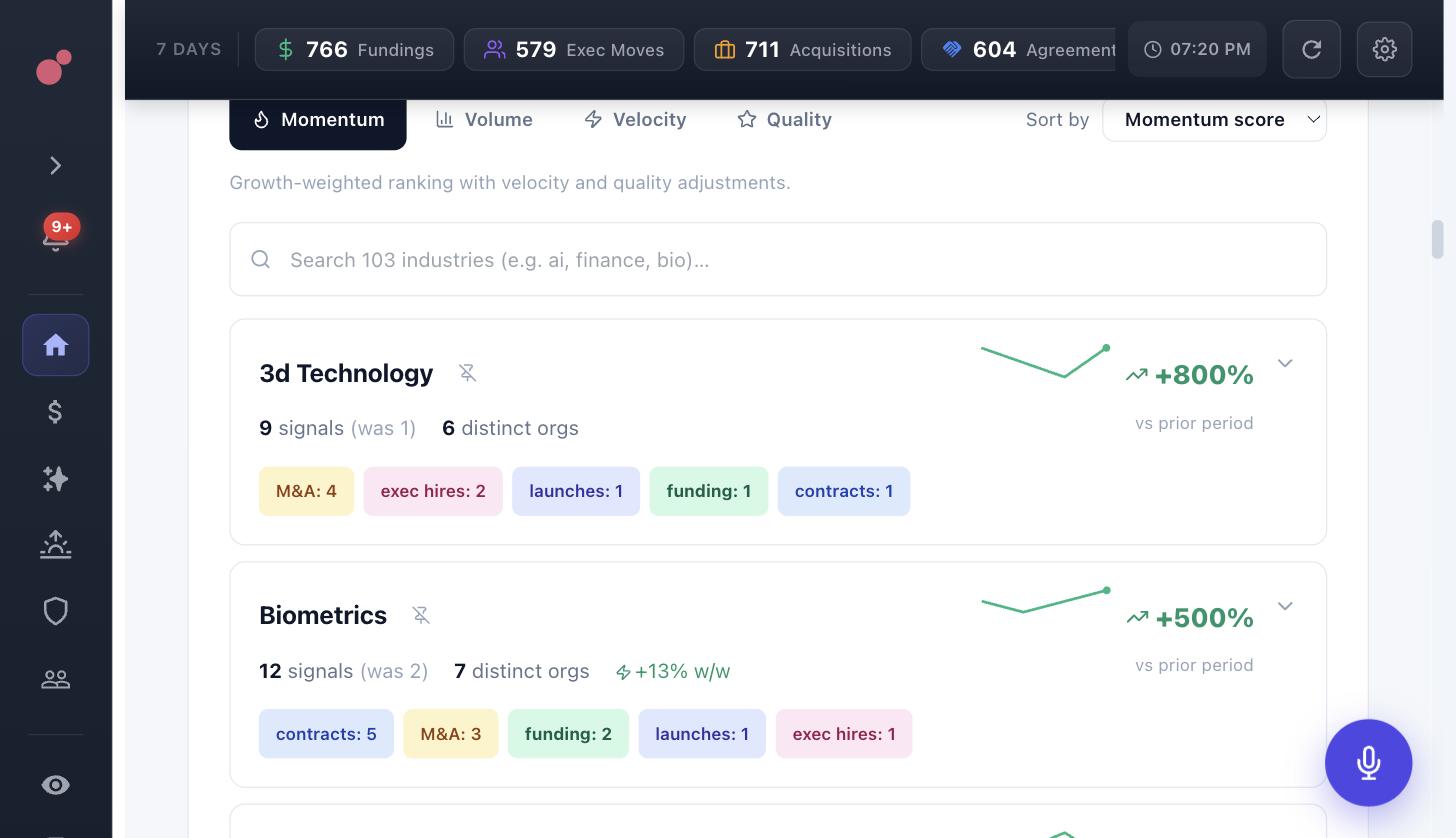Expand the 3d Technology card chevron
Image resolution: width=1456 pixels, height=838 pixels.
click(1285, 363)
